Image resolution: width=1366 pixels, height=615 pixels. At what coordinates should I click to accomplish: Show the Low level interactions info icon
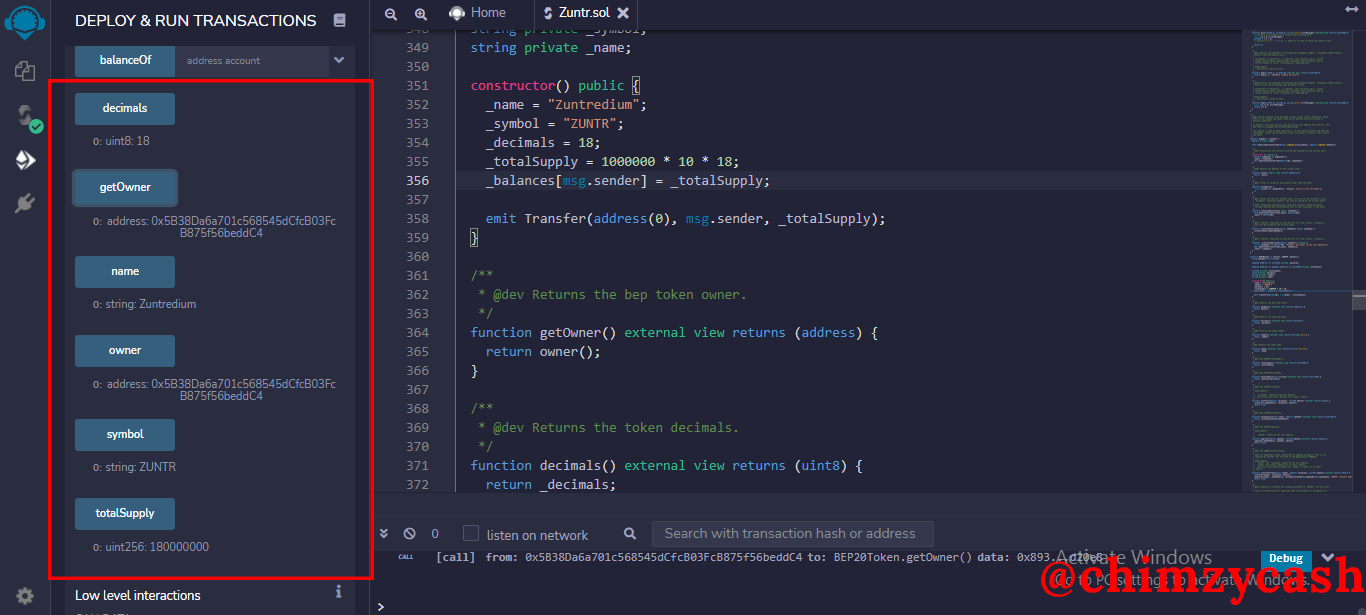[339, 592]
